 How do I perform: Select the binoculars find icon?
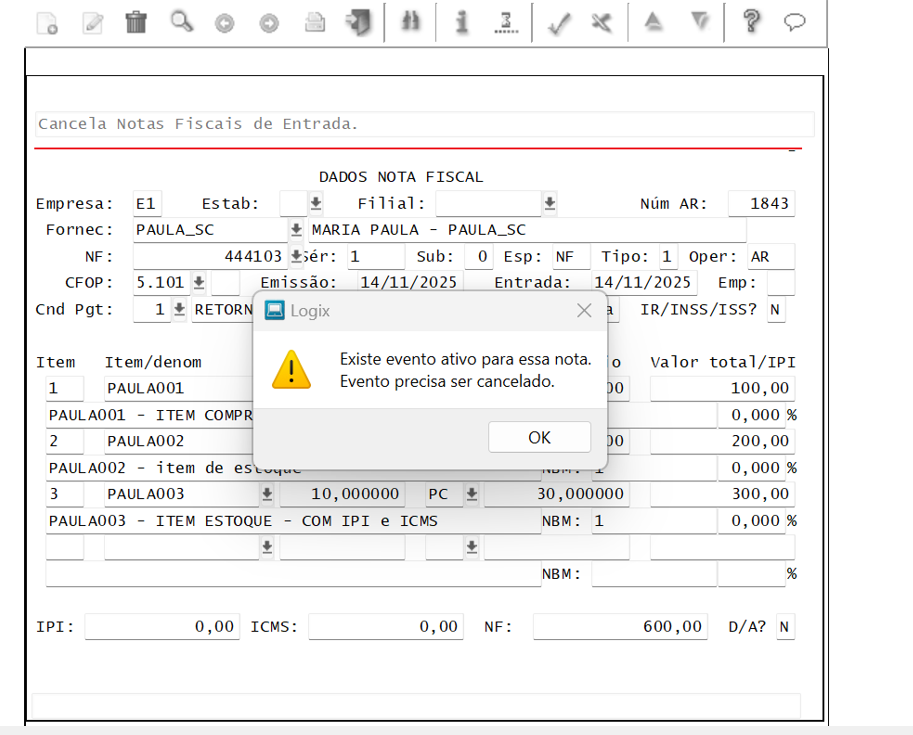tap(410, 22)
